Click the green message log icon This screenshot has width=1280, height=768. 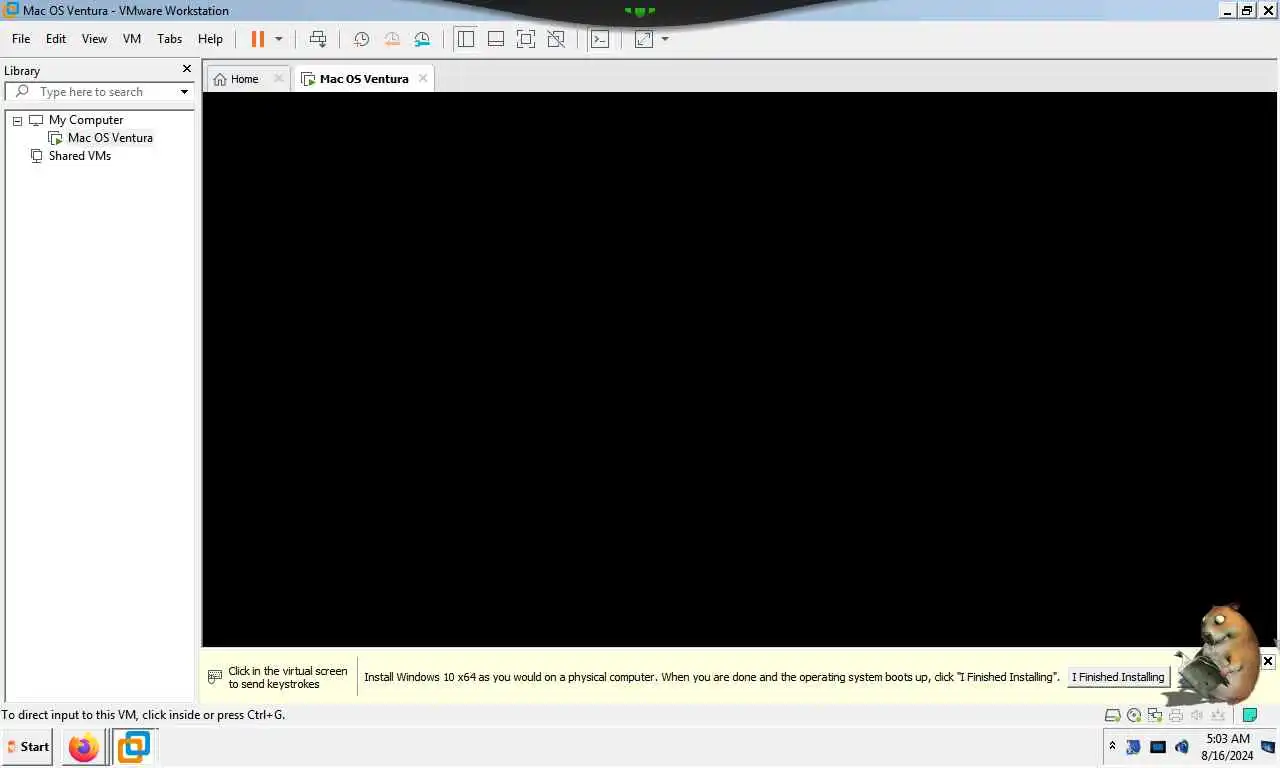(x=1249, y=715)
